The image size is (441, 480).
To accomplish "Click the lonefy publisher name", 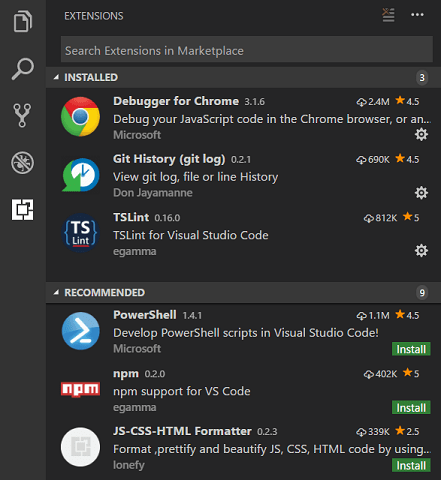I will [x=129, y=465].
